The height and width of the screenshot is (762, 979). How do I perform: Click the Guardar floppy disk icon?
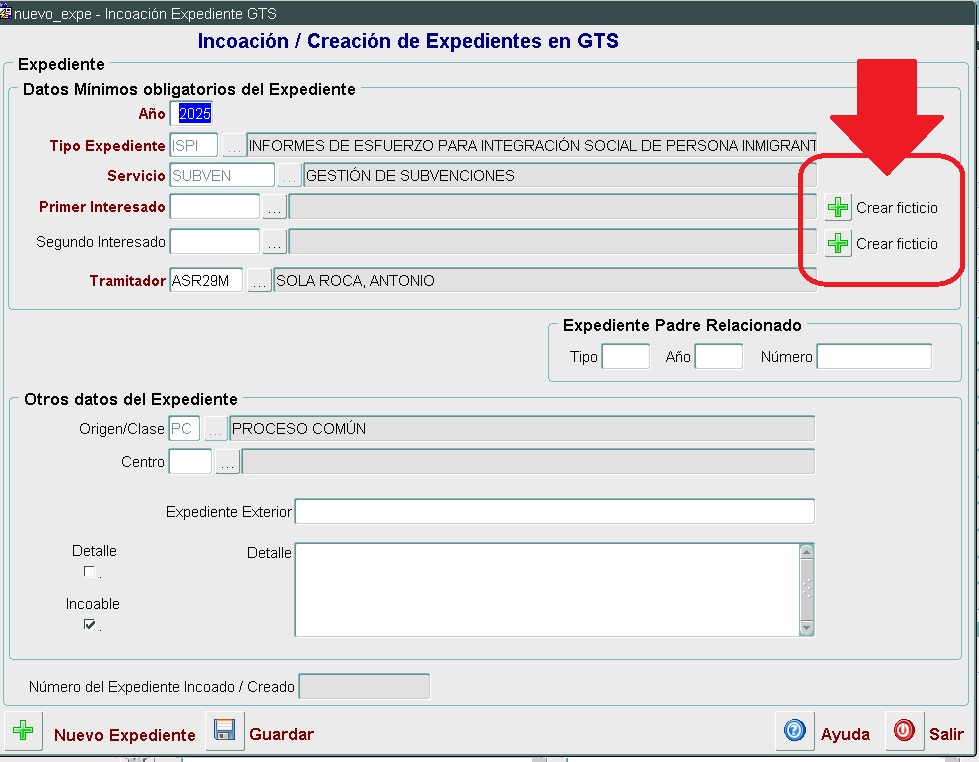(225, 732)
